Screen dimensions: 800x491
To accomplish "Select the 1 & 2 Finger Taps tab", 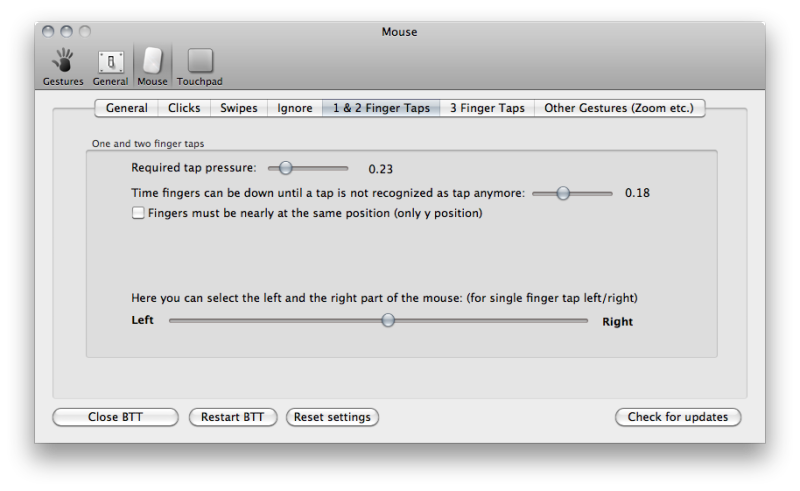I will [381, 108].
